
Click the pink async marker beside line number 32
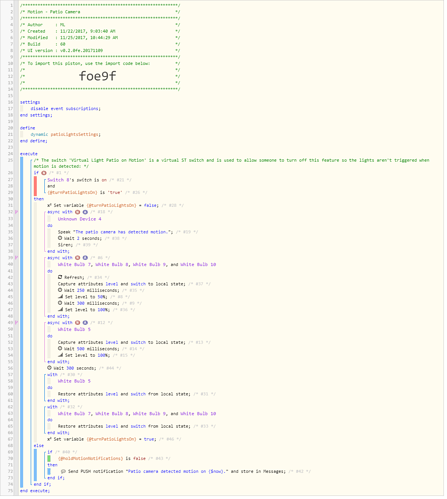(16, 212)
